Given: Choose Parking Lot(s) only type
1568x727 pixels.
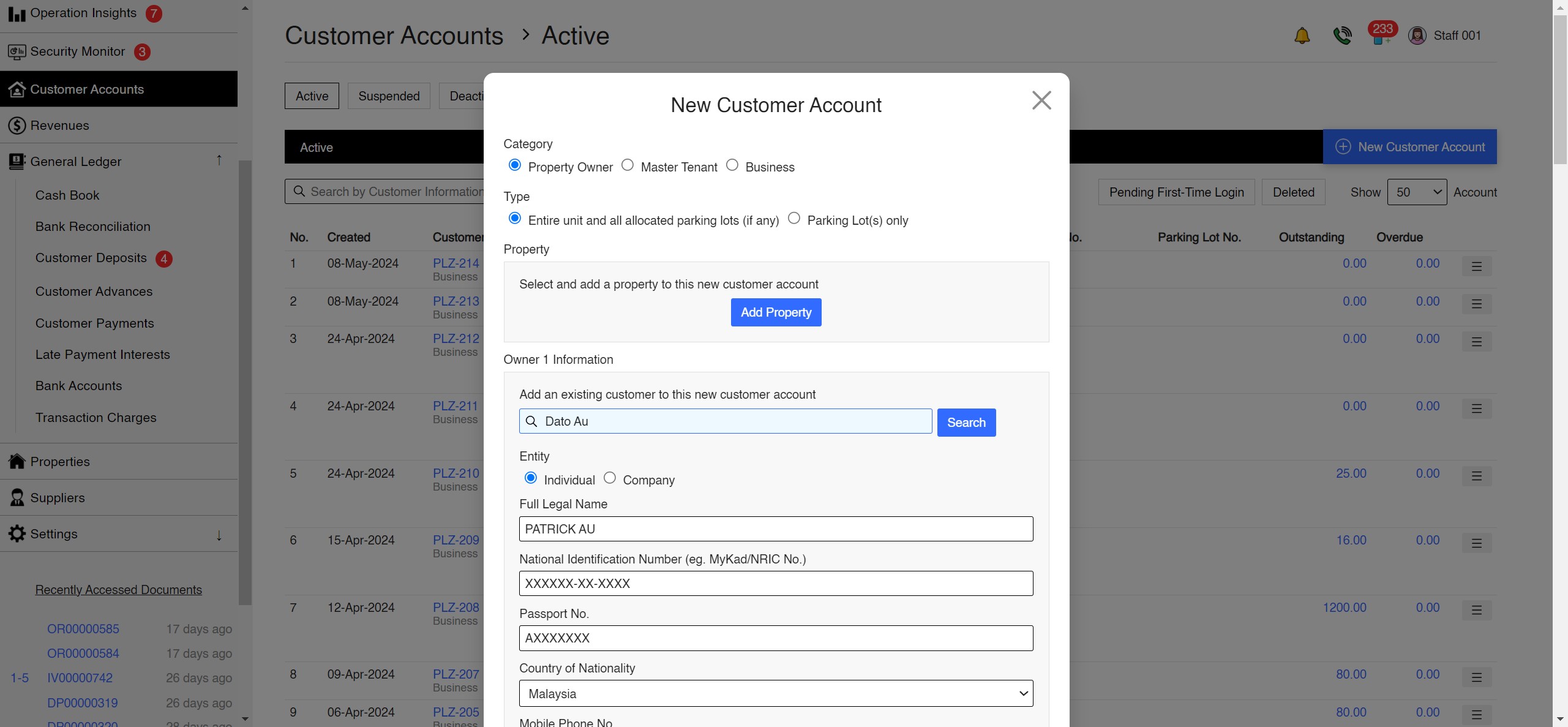Looking at the screenshot, I should [793, 218].
